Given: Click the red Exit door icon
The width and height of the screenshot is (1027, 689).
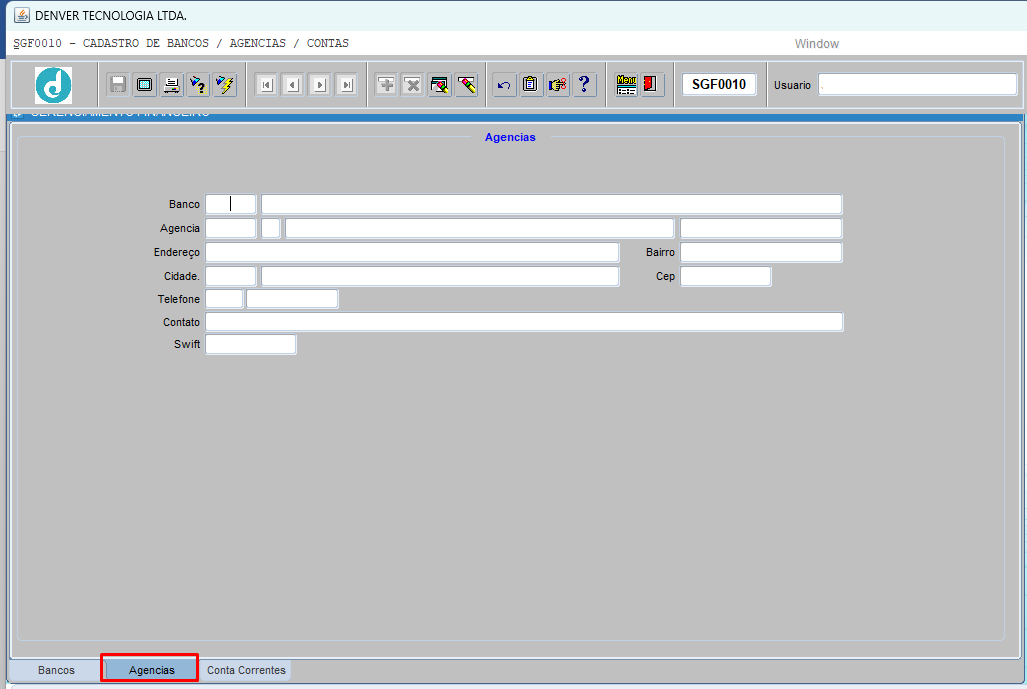Looking at the screenshot, I should pos(652,85).
